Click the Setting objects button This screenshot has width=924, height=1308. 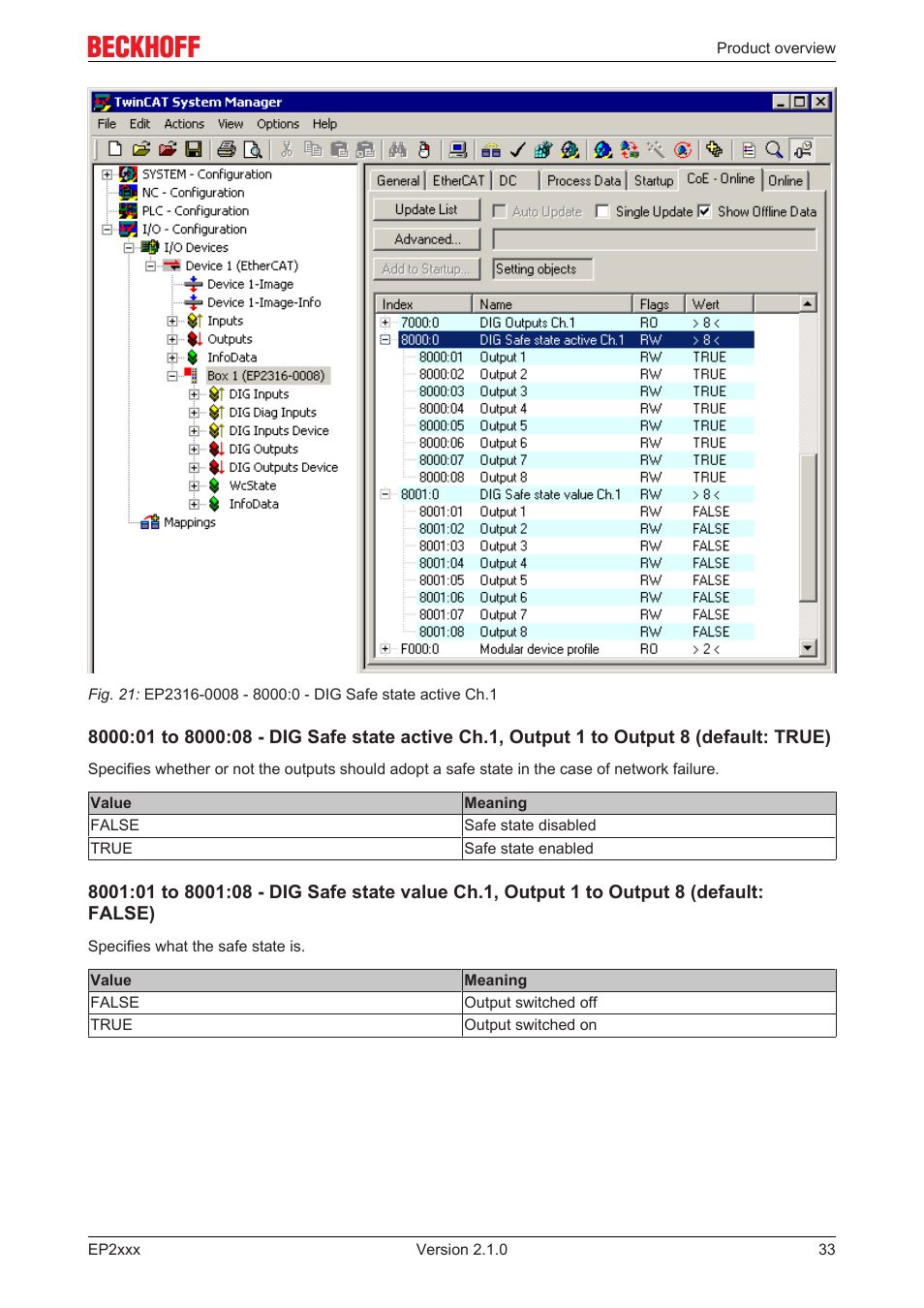tap(542, 269)
